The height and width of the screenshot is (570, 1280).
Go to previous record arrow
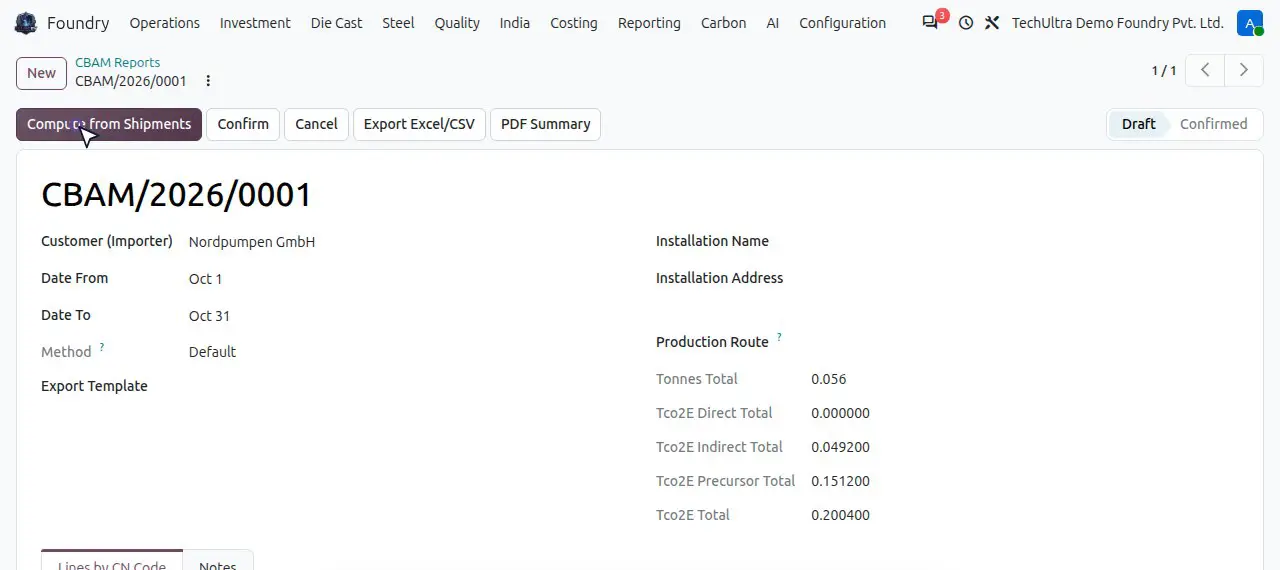pos(1206,70)
